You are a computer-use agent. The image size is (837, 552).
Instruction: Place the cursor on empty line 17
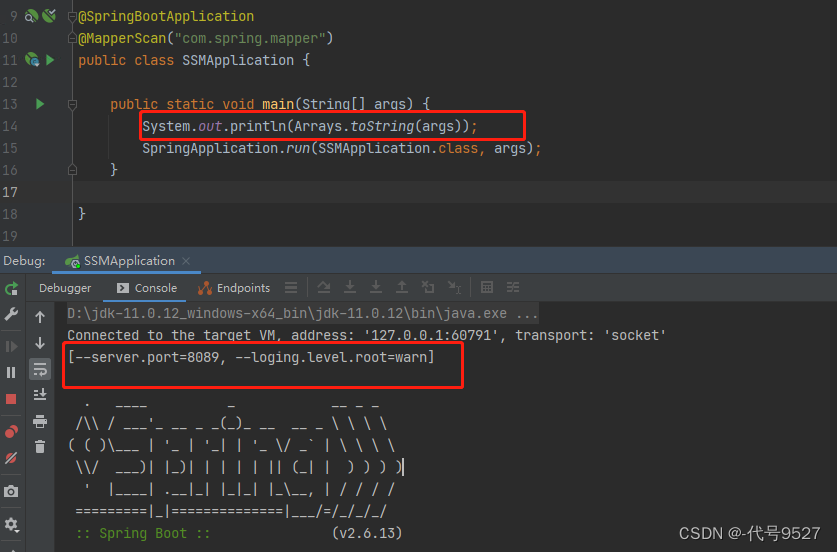click(x=454, y=192)
